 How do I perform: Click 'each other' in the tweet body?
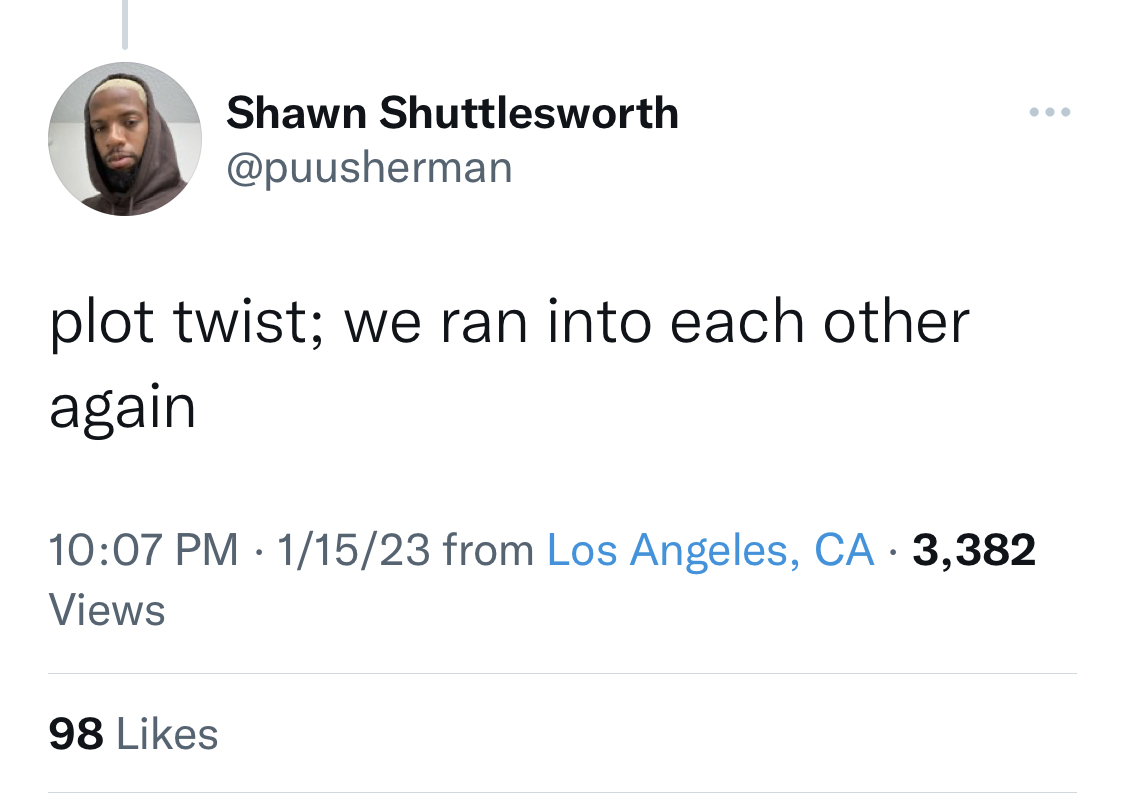click(819, 323)
